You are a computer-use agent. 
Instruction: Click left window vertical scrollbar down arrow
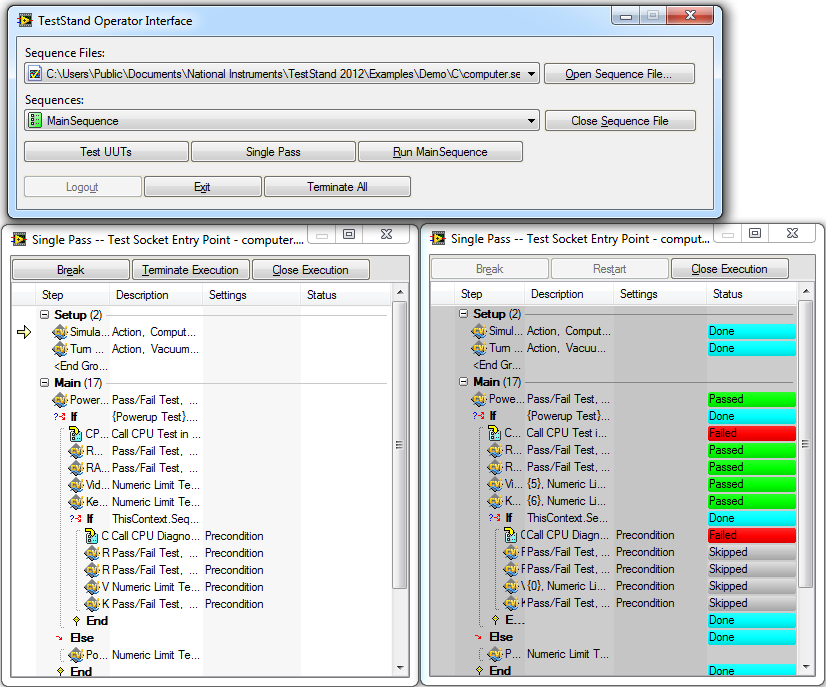click(400, 667)
